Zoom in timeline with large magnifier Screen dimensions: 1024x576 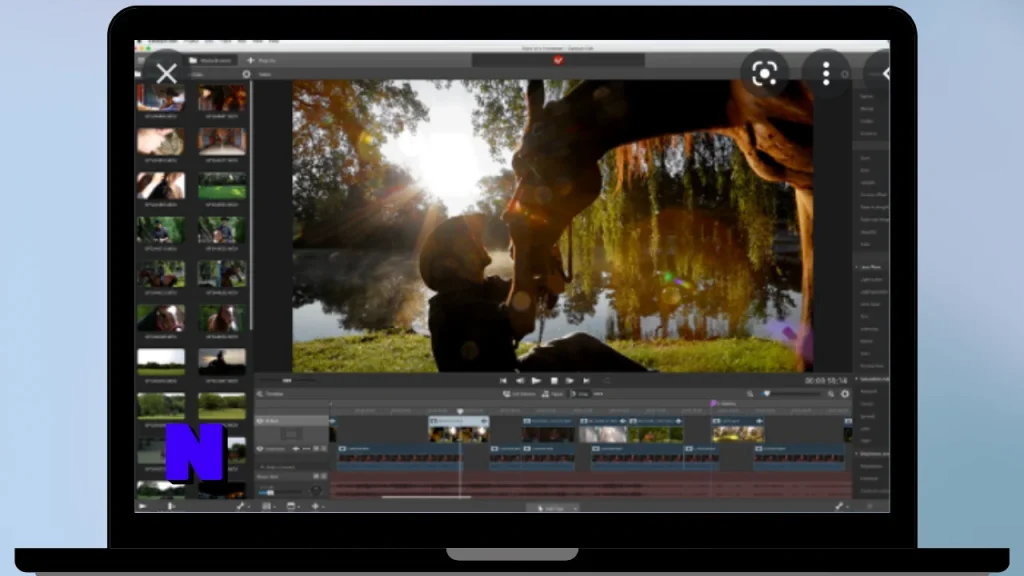[x=831, y=394]
